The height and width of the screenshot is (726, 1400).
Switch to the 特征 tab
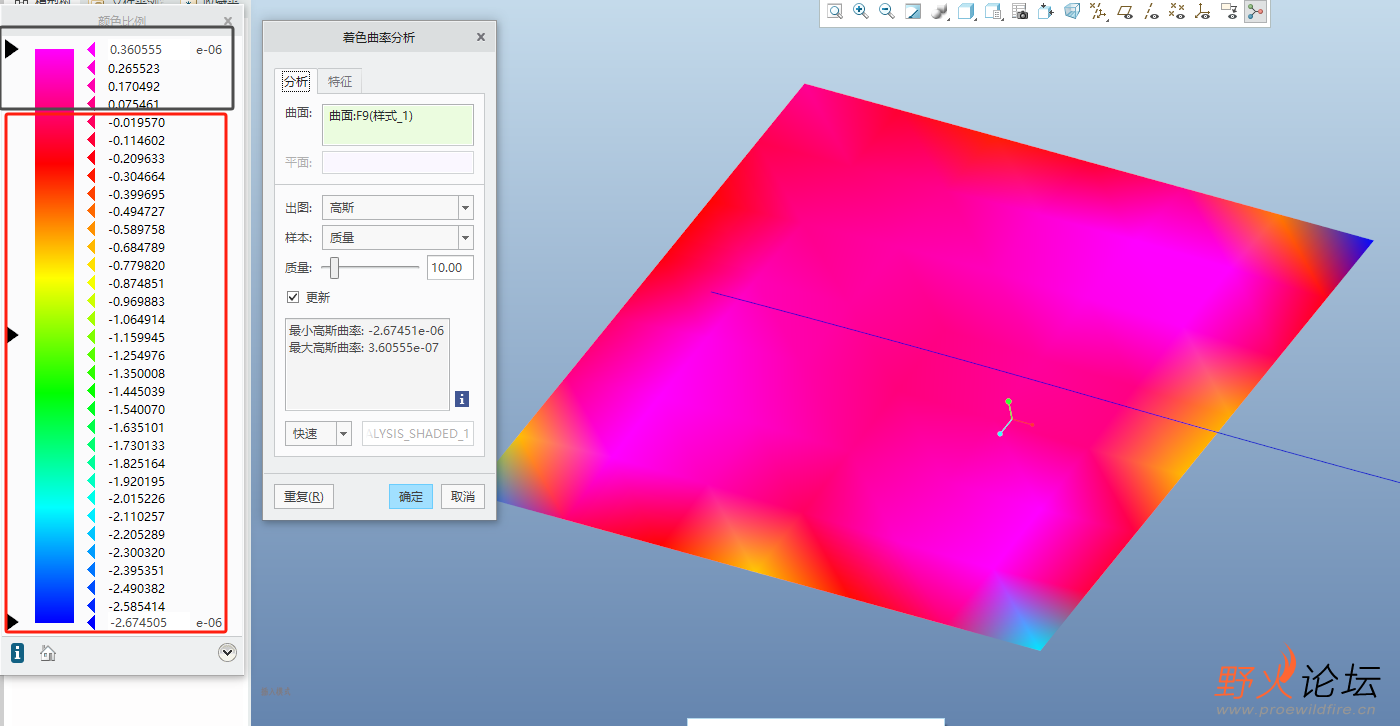pyautogui.click(x=340, y=82)
